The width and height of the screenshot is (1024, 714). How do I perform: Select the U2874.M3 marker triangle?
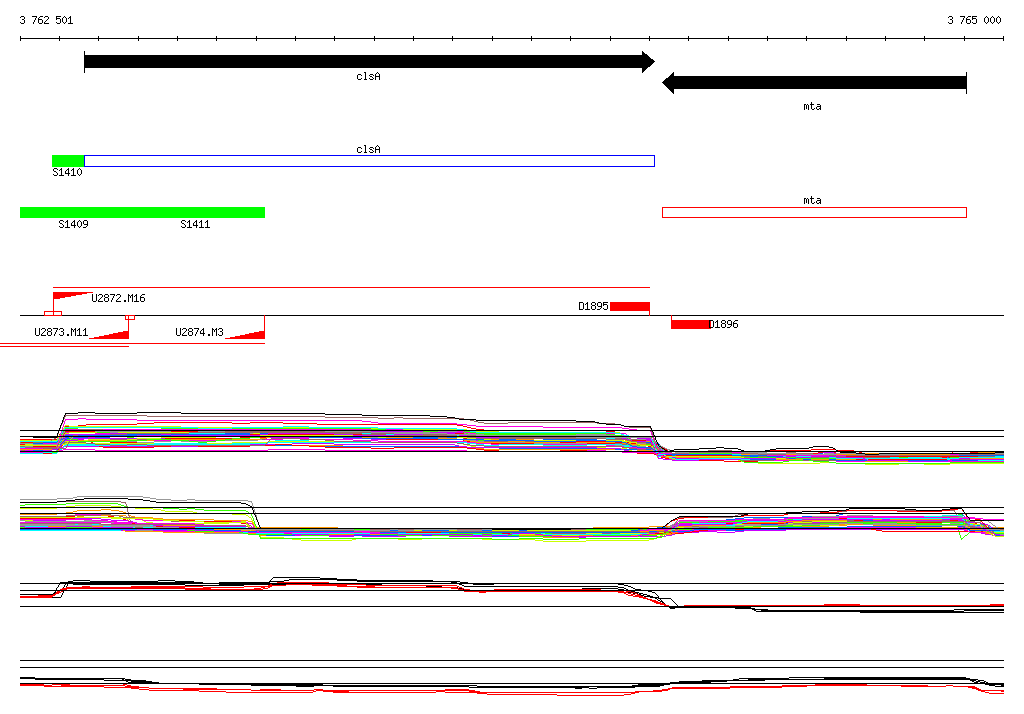click(245, 334)
